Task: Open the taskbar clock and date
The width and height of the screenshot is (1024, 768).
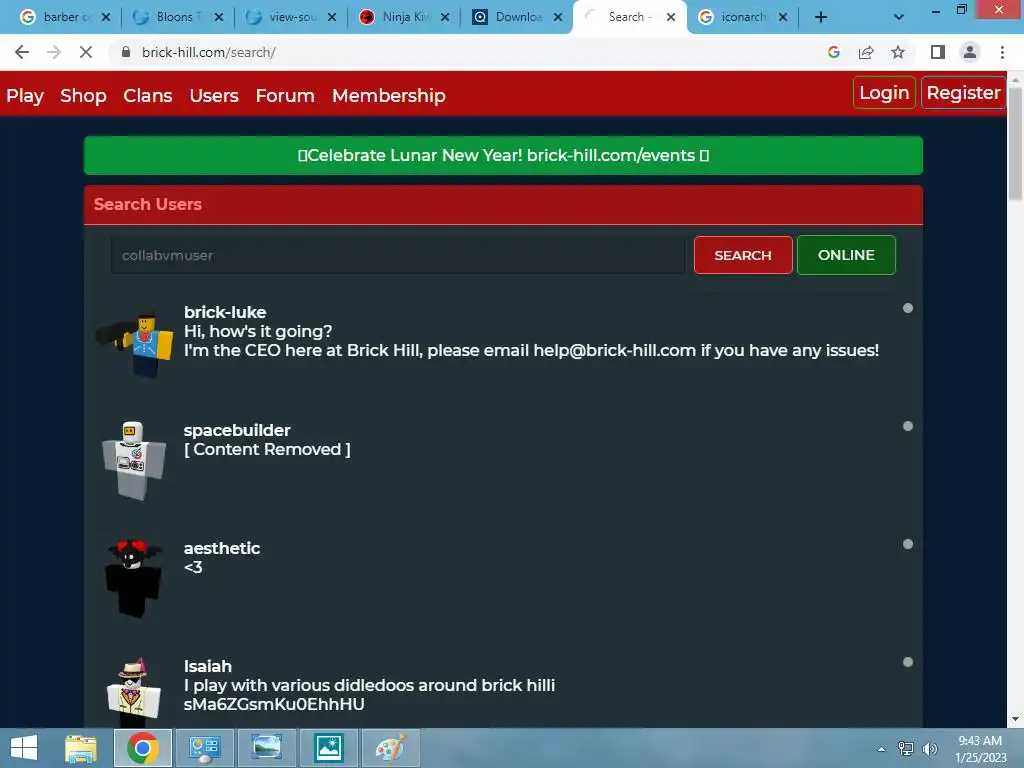Action: point(980,749)
